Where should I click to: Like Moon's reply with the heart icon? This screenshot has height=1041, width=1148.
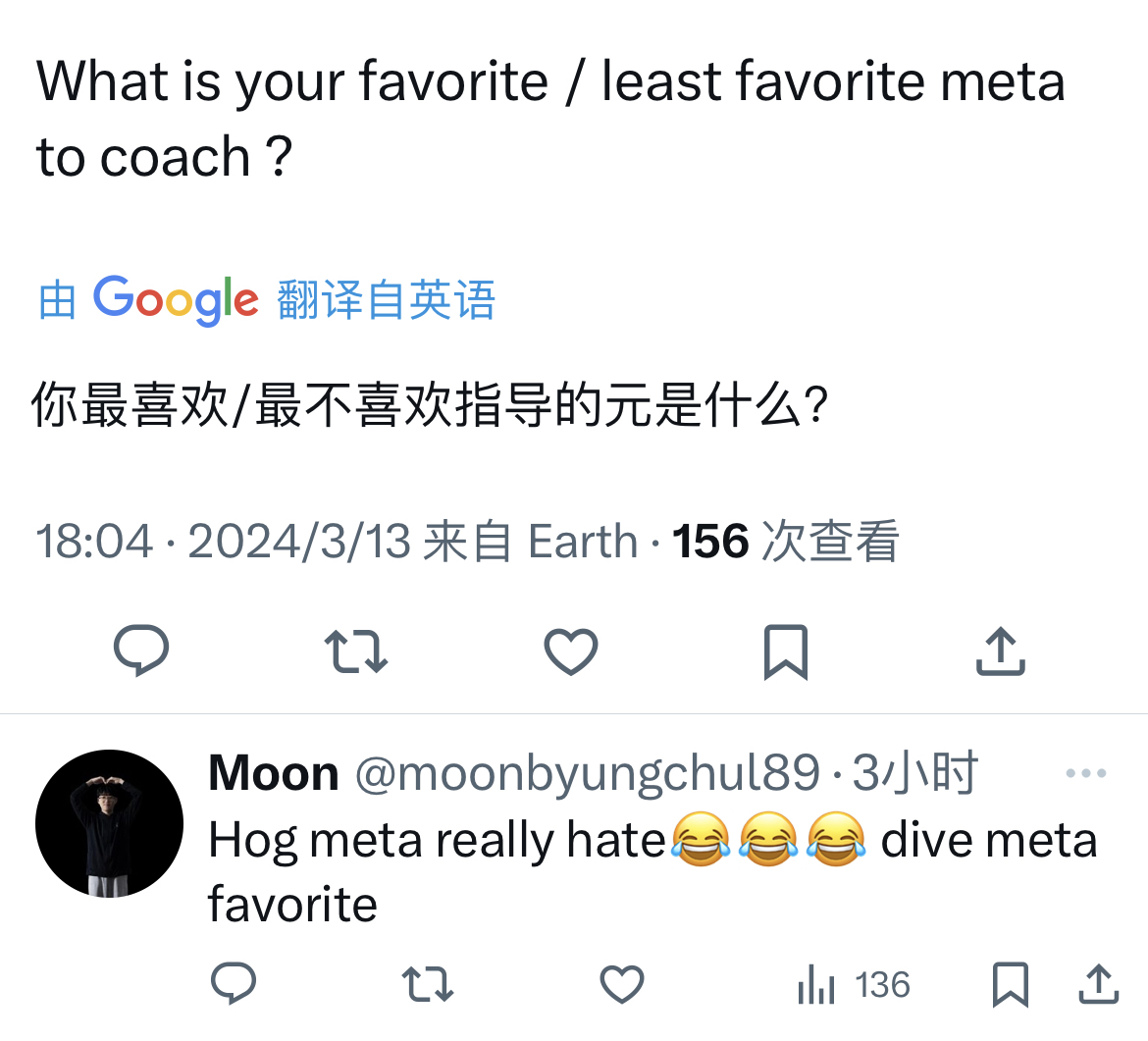point(622,984)
